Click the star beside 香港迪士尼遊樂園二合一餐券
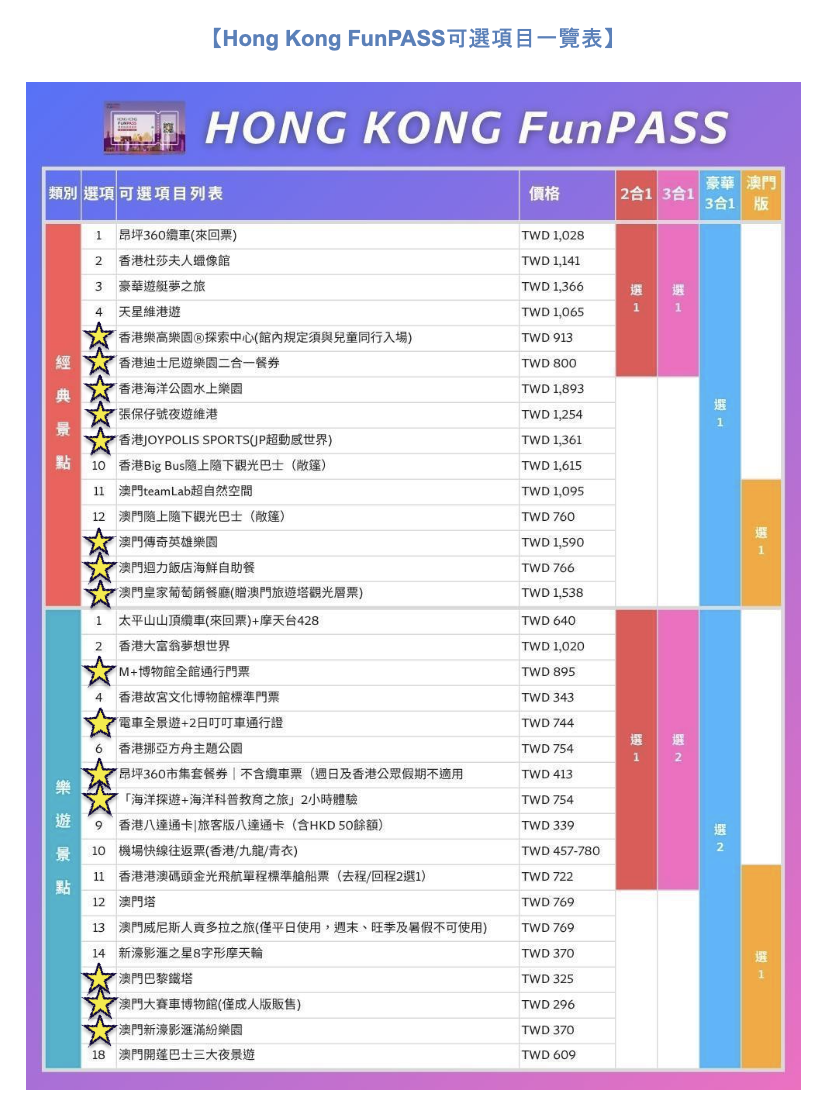This screenshot has height=1110, width=826. point(99,362)
